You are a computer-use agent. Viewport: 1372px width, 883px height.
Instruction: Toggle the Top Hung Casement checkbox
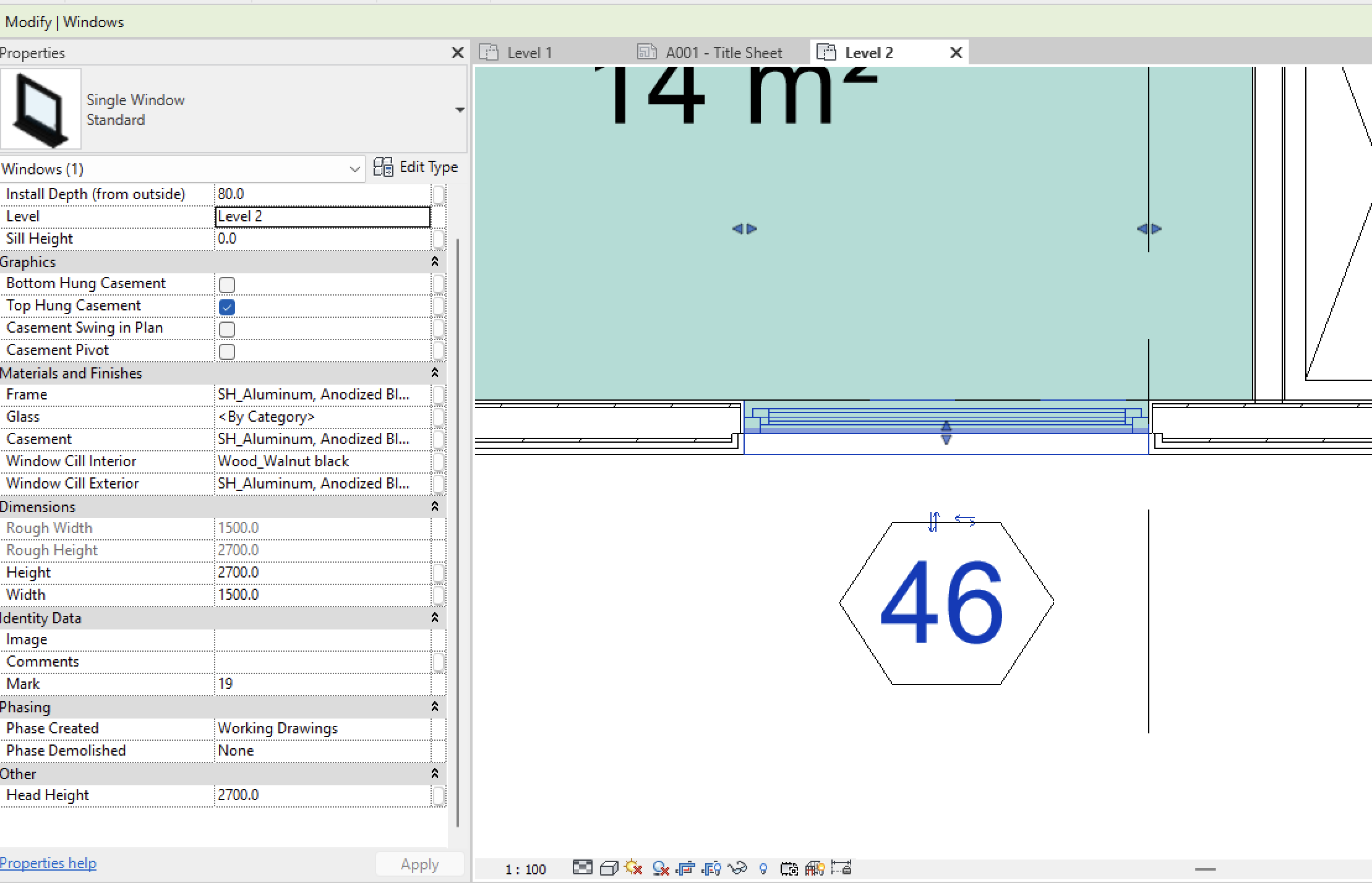(x=227, y=306)
